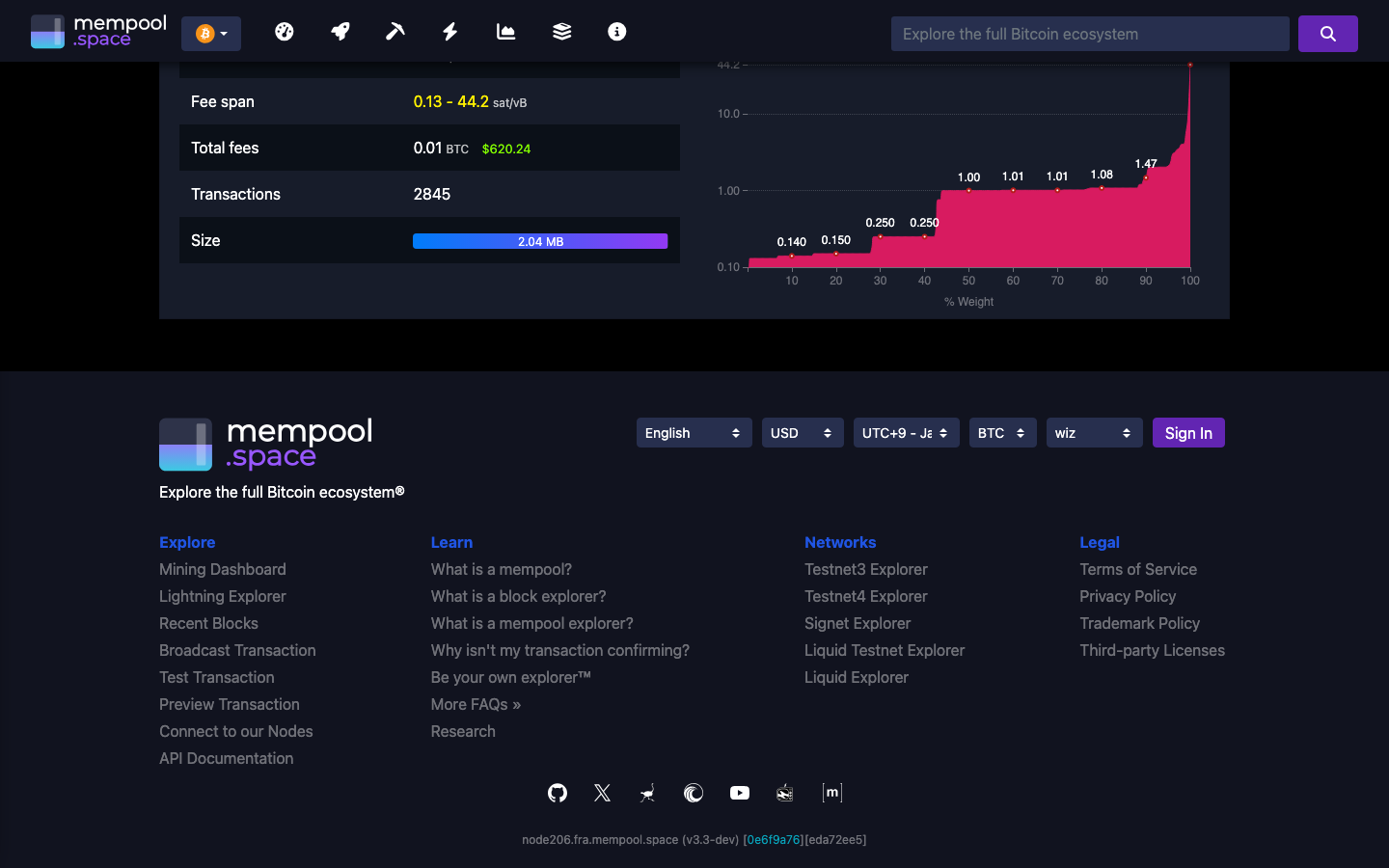Open the Mining dashboard via the pickaxe icon
The image size is (1389, 868).
coord(395,31)
